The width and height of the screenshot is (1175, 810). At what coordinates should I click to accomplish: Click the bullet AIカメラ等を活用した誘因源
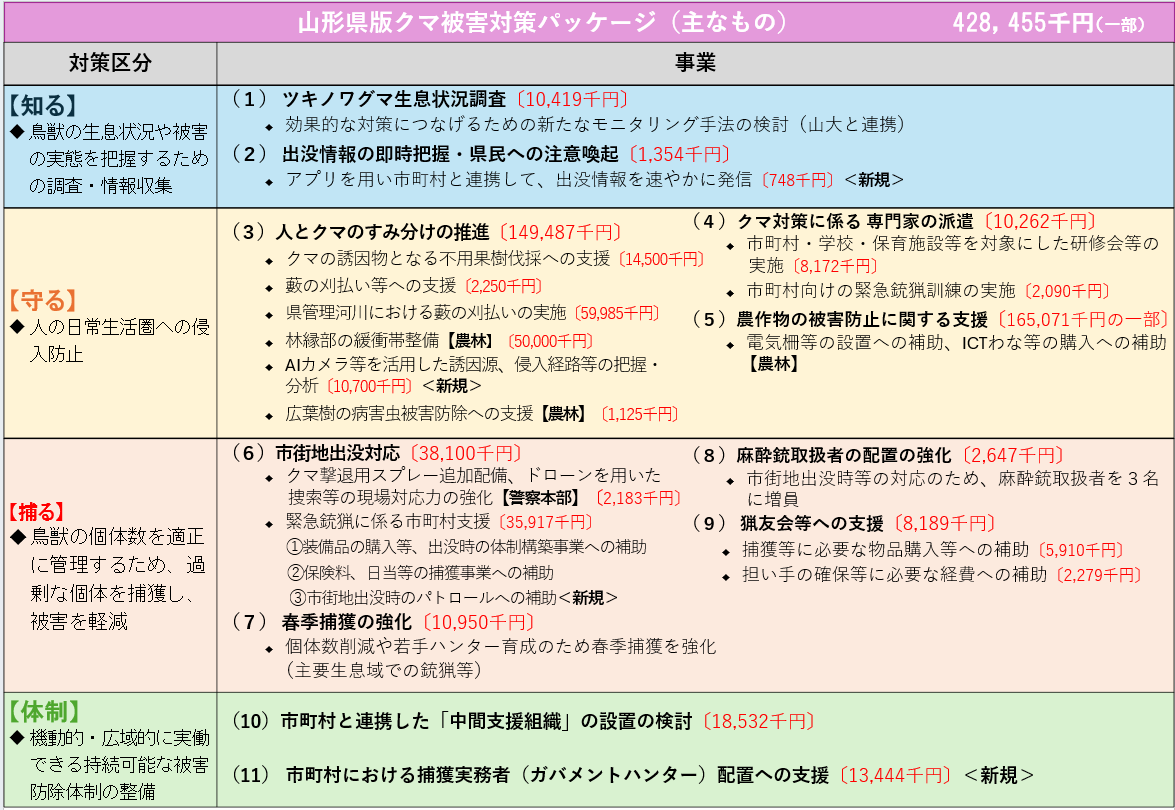pos(471,375)
